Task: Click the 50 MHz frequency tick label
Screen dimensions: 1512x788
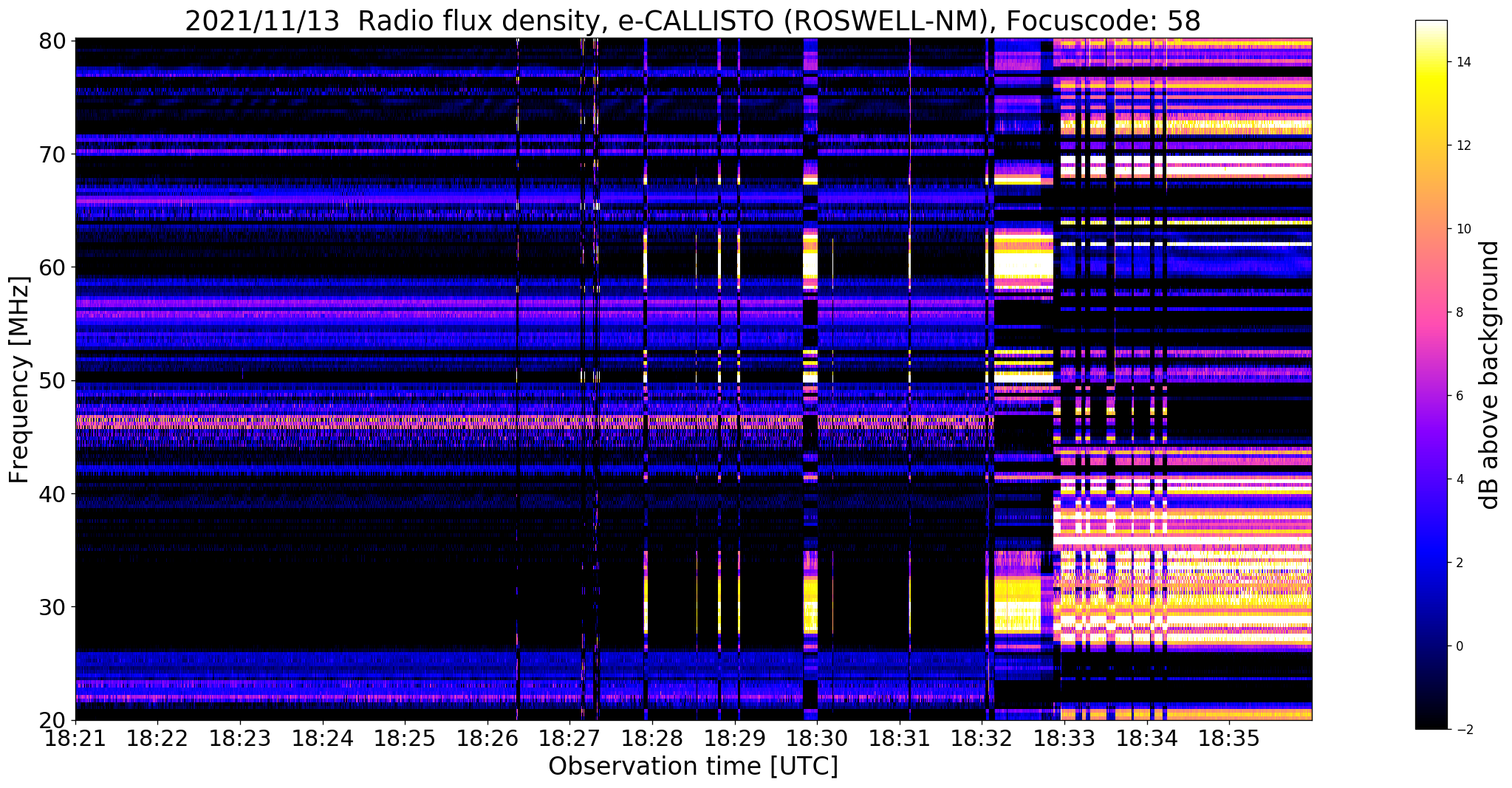Action: coord(52,381)
